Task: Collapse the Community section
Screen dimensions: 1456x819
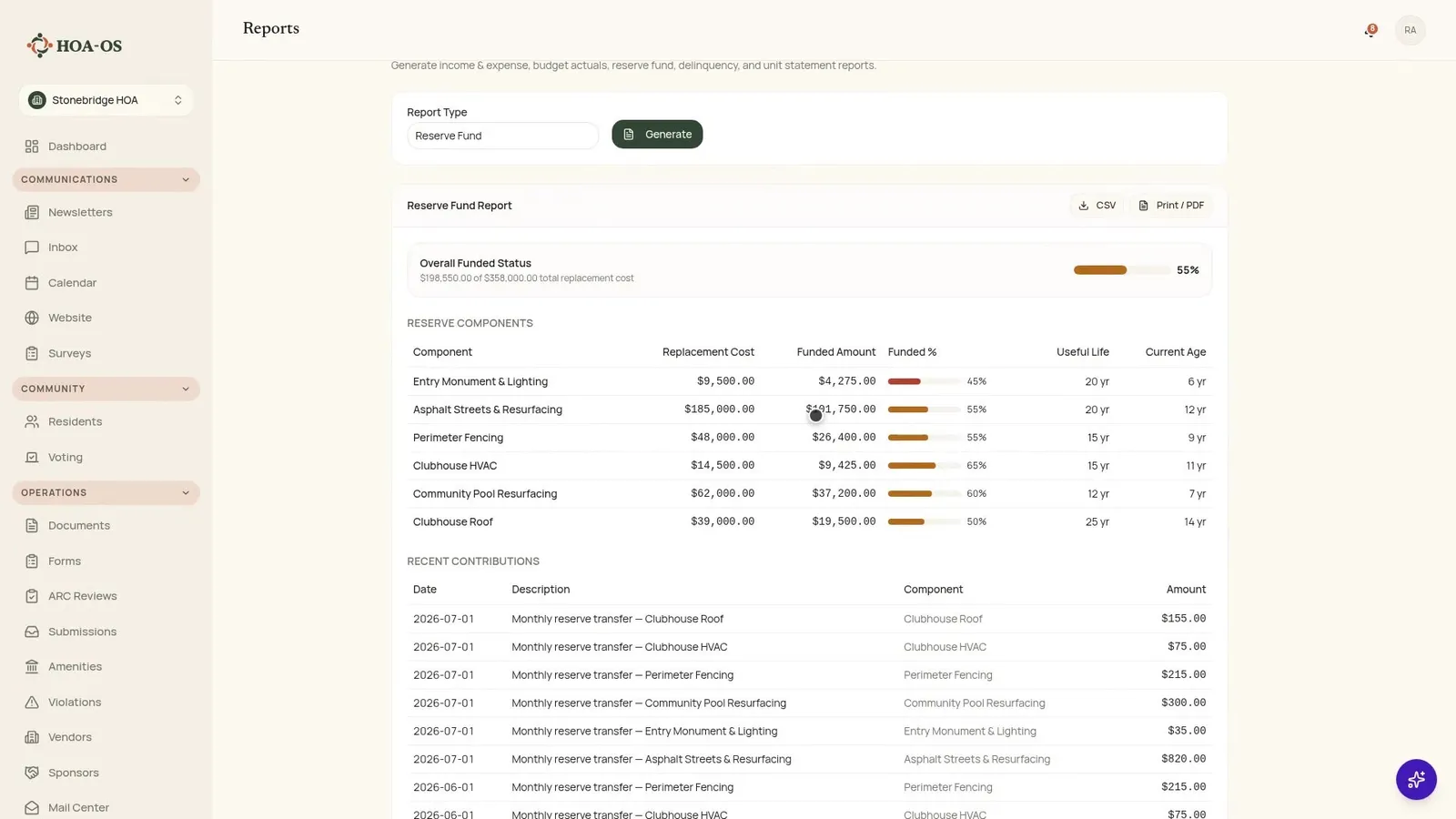Action: tap(106, 389)
